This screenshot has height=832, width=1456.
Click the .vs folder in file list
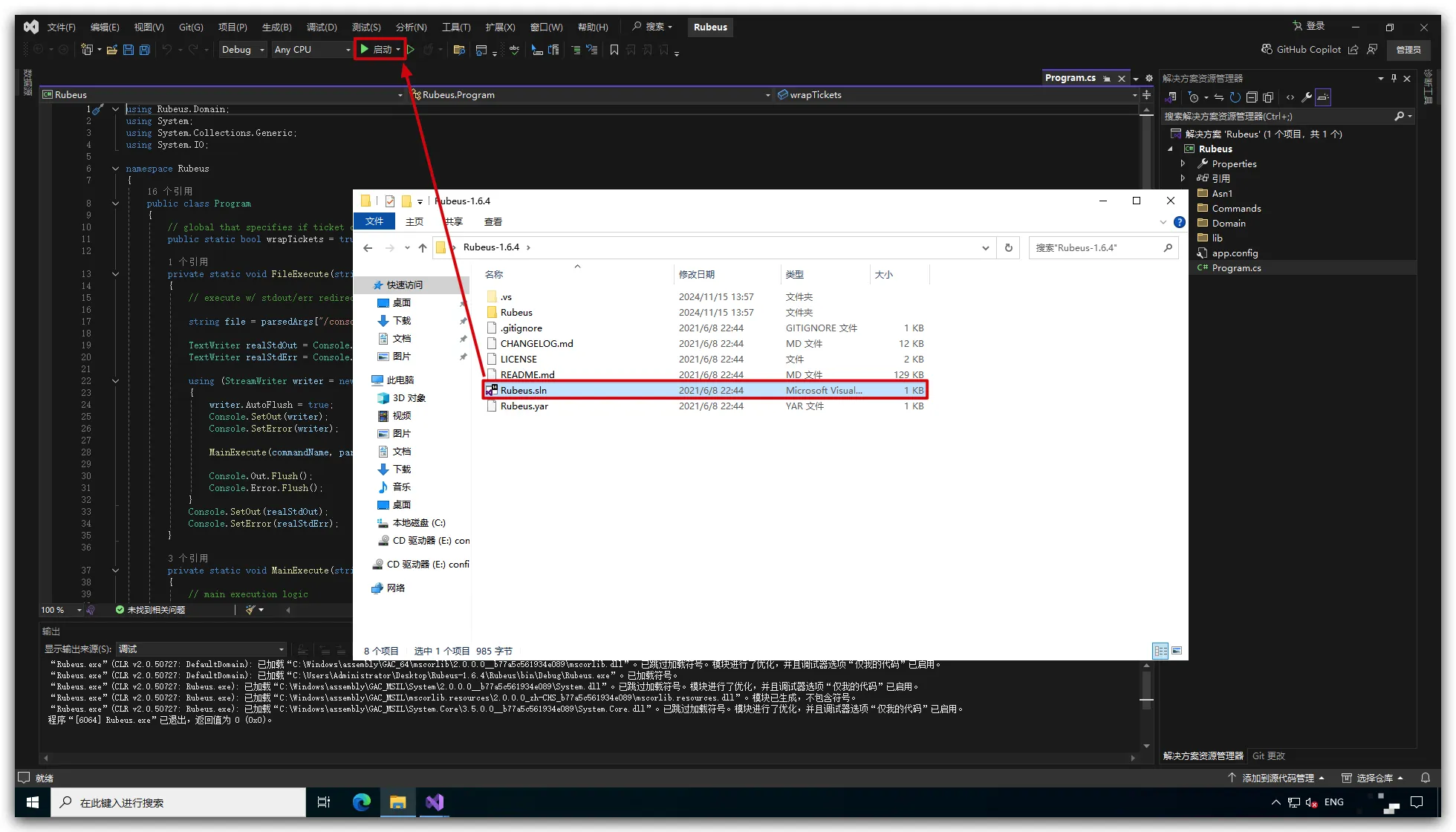coord(506,296)
